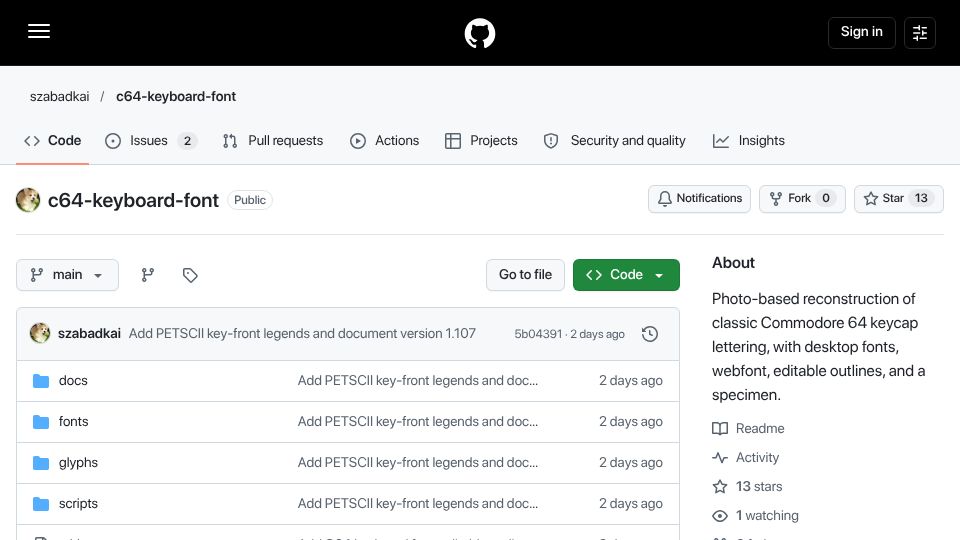Image resolution: width=960 pixels, height=540 pixels.
Task: Open the hamburger navigation menu
Action: click(39, 31)
